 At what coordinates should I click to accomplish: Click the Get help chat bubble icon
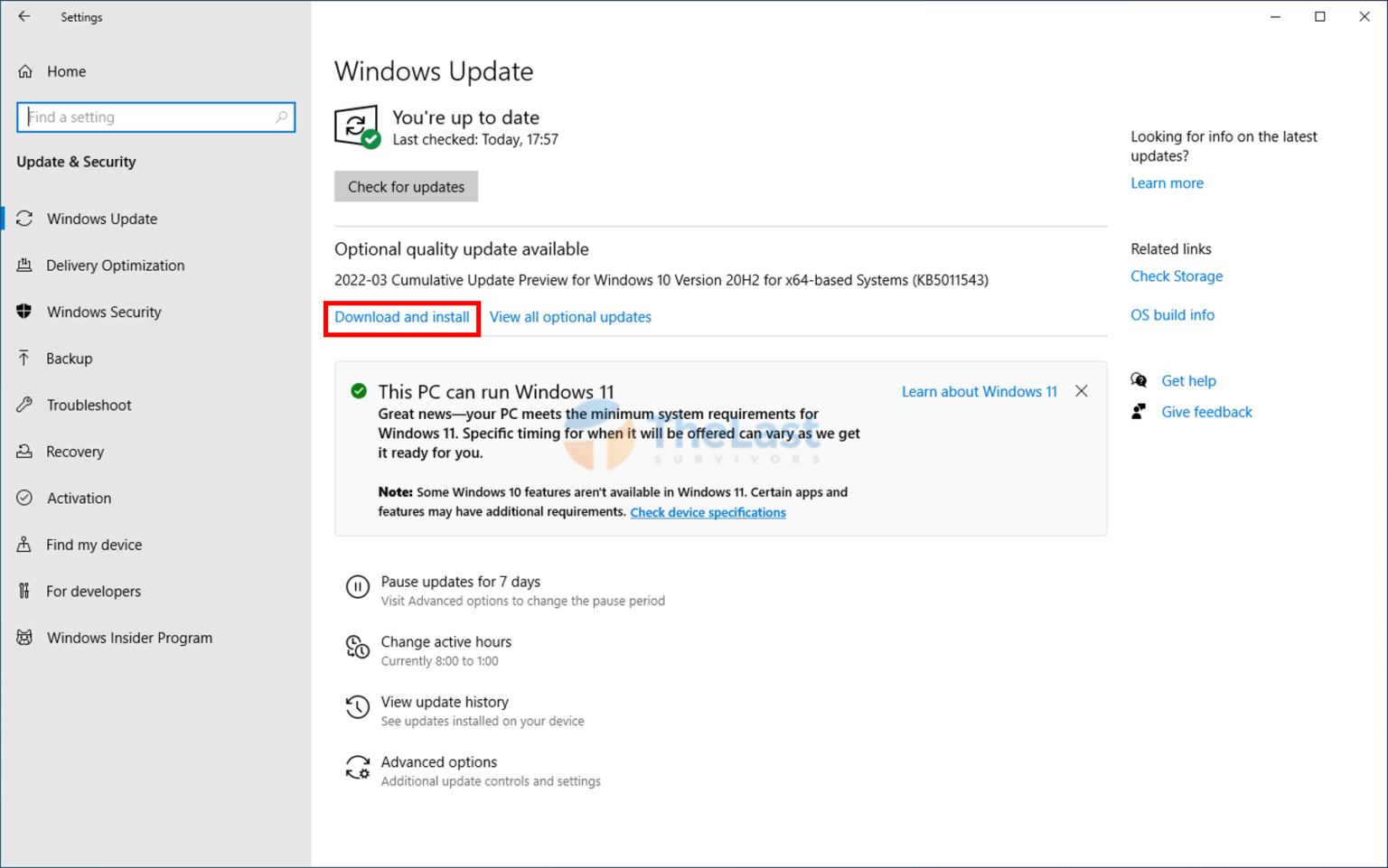[x=1139, y=380]
